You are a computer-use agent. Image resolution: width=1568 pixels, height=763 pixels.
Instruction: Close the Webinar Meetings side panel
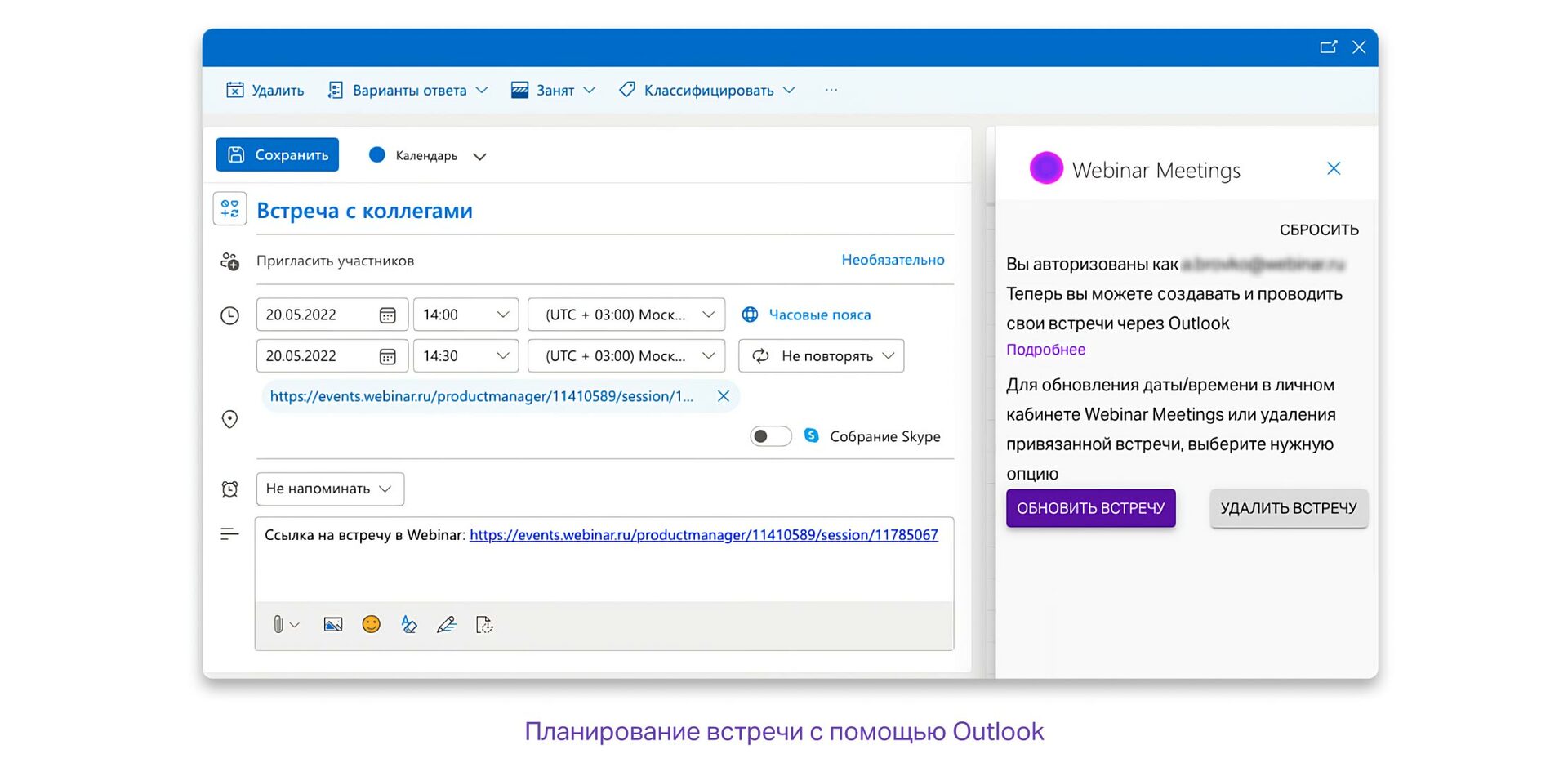pyautogui.click(x=1334, y=168)
